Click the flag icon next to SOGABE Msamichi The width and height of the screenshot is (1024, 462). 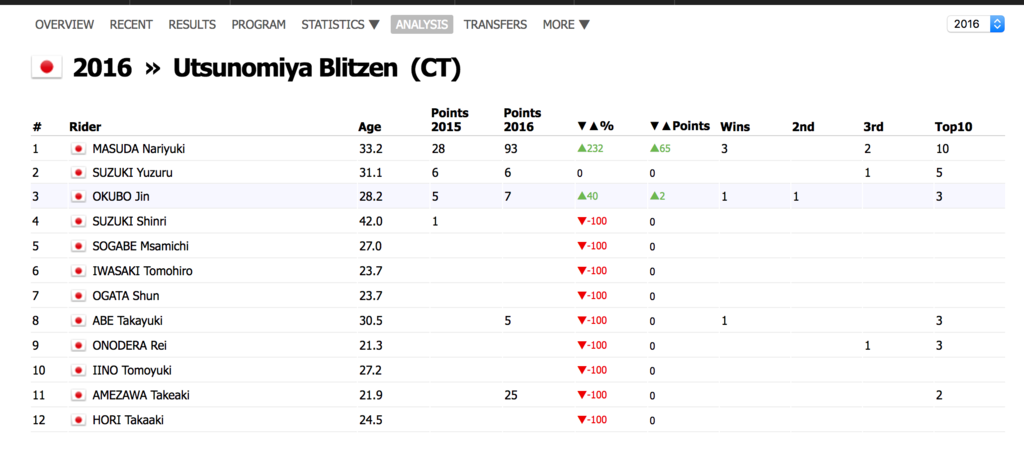tap(78, 246)
